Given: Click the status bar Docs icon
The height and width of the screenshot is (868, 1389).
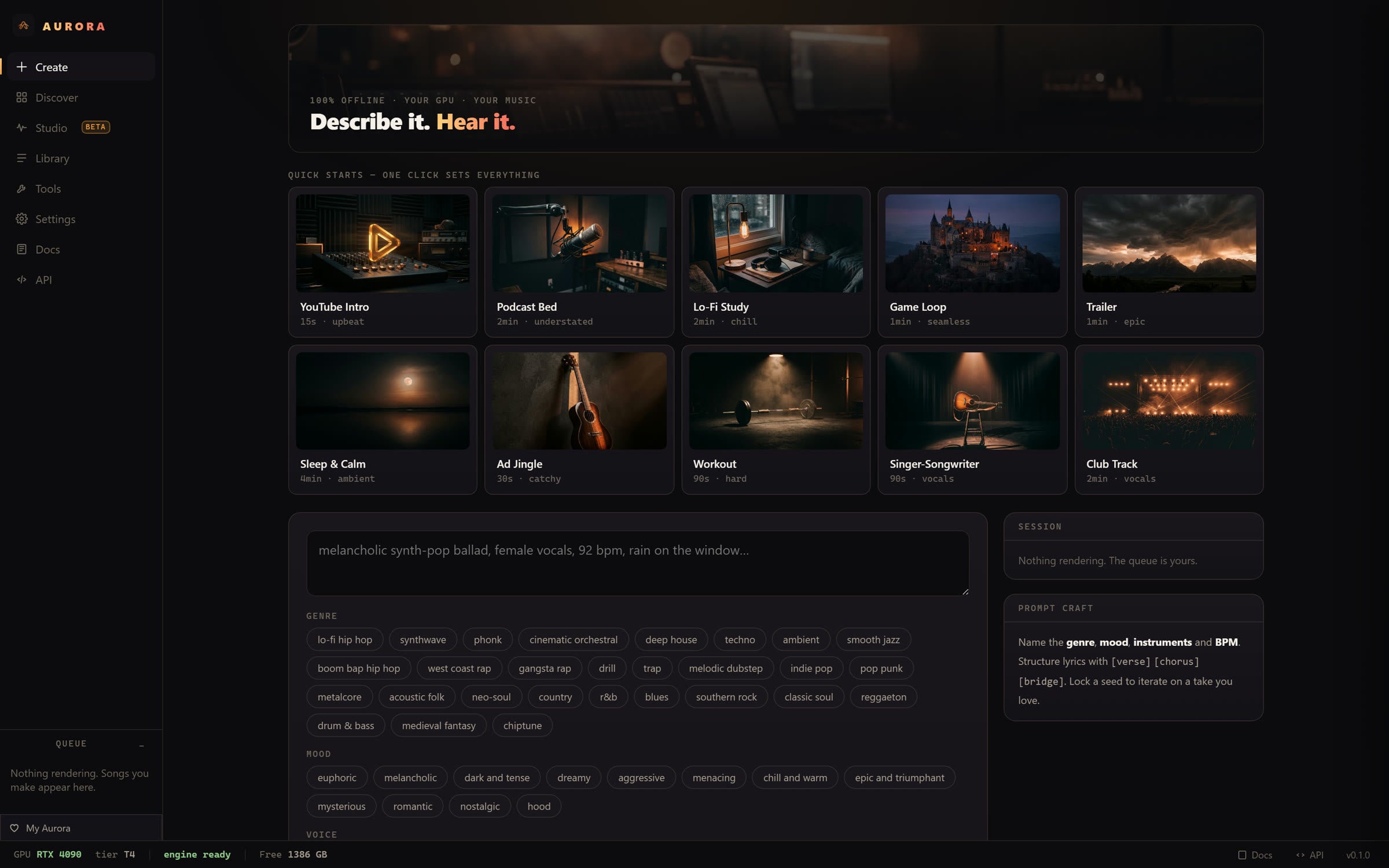Looking at the screenshot, I should pyautogui.click(x=1242, y=855).
